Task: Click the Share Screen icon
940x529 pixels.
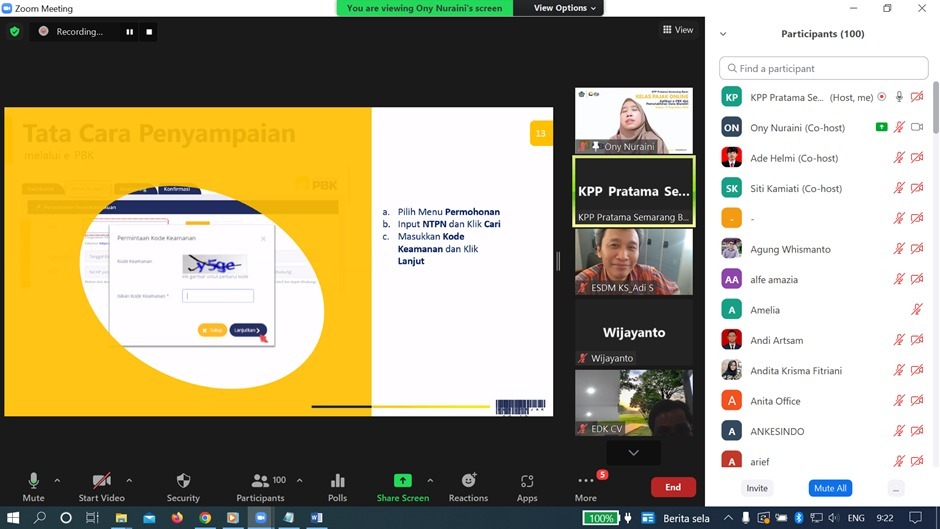Action: 402,481
